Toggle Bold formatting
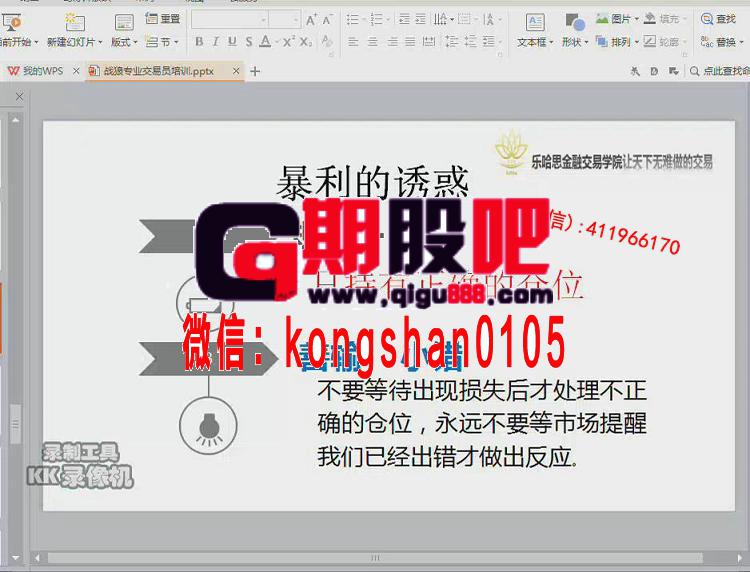Viewport: 750px width, 572px height. click(199, 42)
